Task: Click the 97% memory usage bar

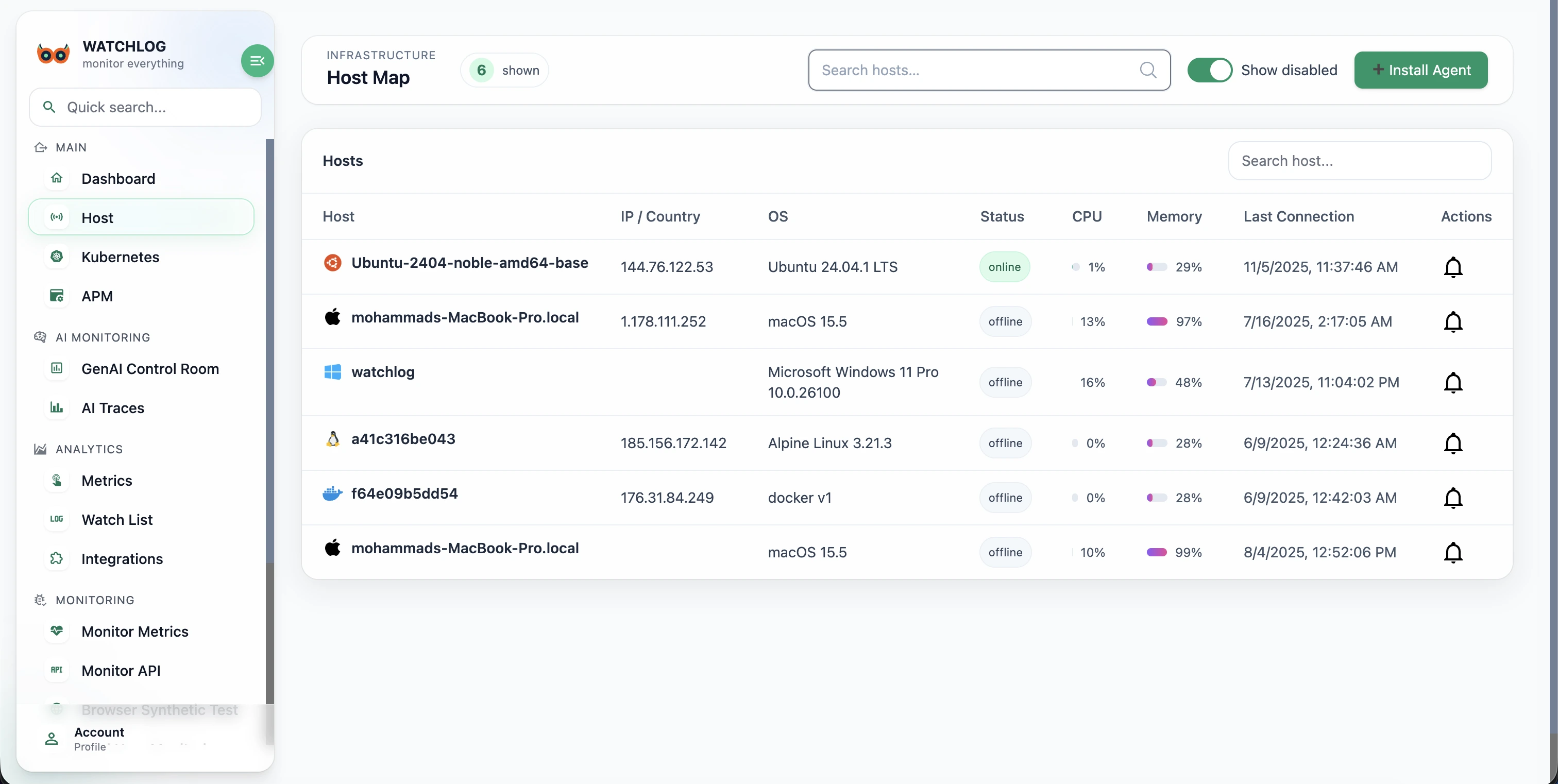Action: (x=1157, y=321)
